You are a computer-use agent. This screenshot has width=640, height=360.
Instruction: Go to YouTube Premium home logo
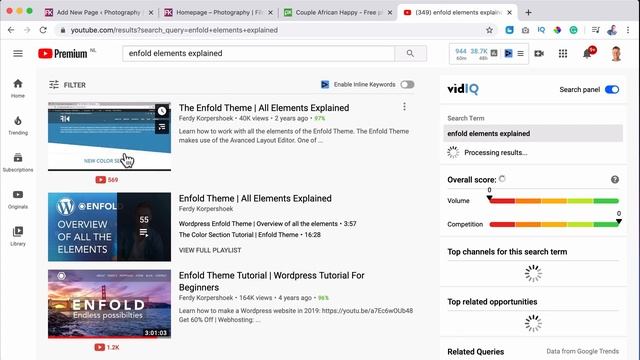[62, 53]
